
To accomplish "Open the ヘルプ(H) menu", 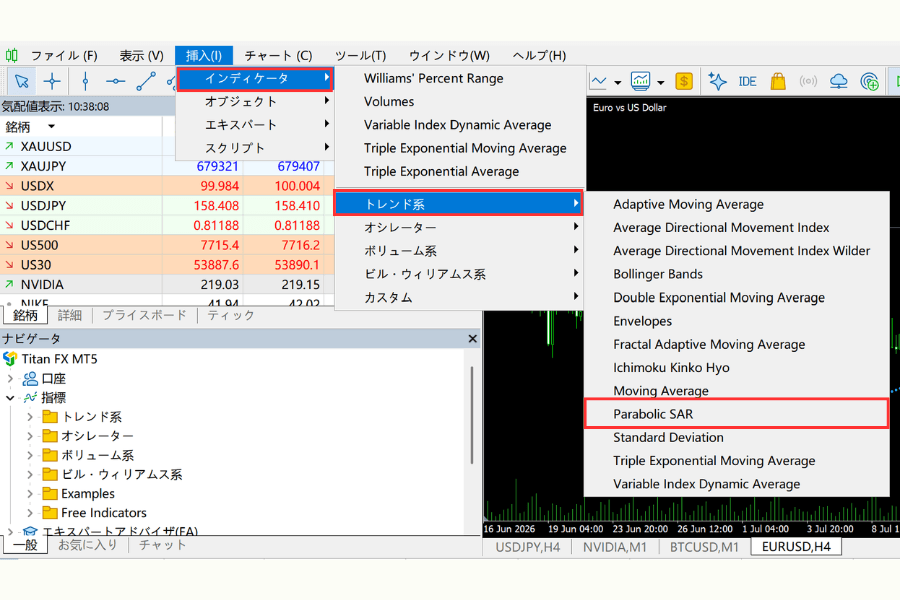I will [x=539, y=55].
